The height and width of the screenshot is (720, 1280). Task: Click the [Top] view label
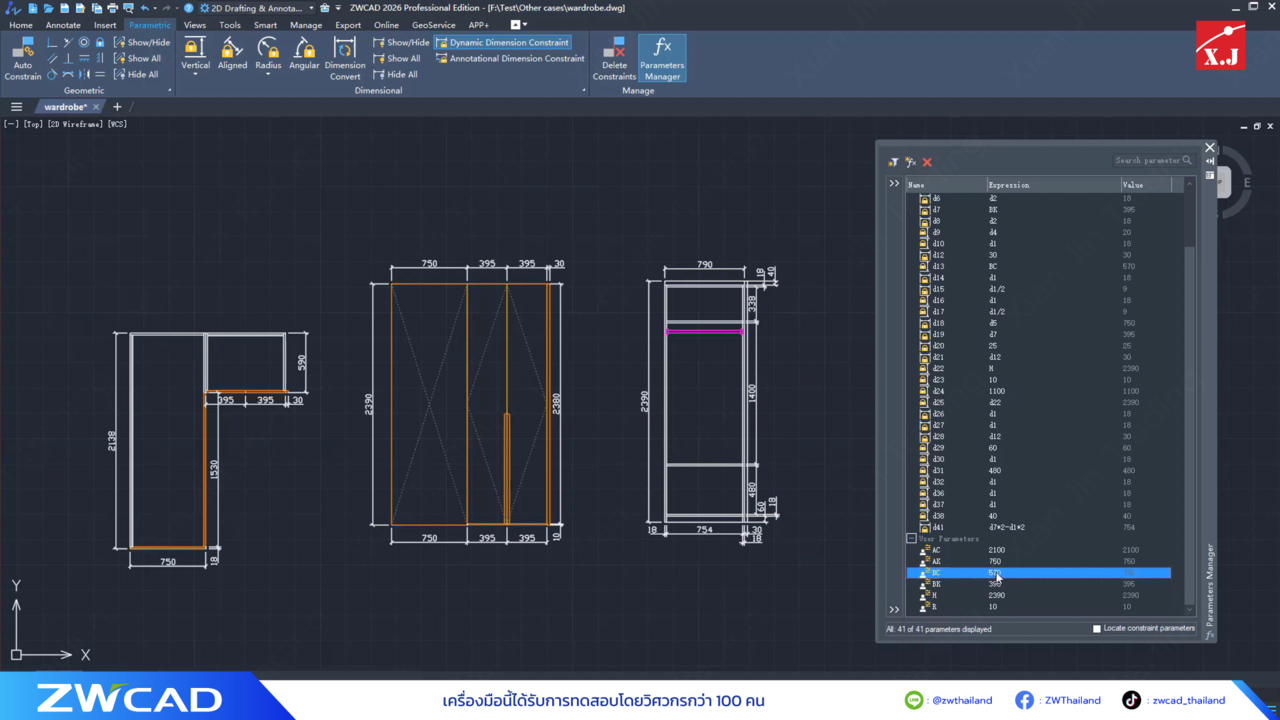coord(33,124)
